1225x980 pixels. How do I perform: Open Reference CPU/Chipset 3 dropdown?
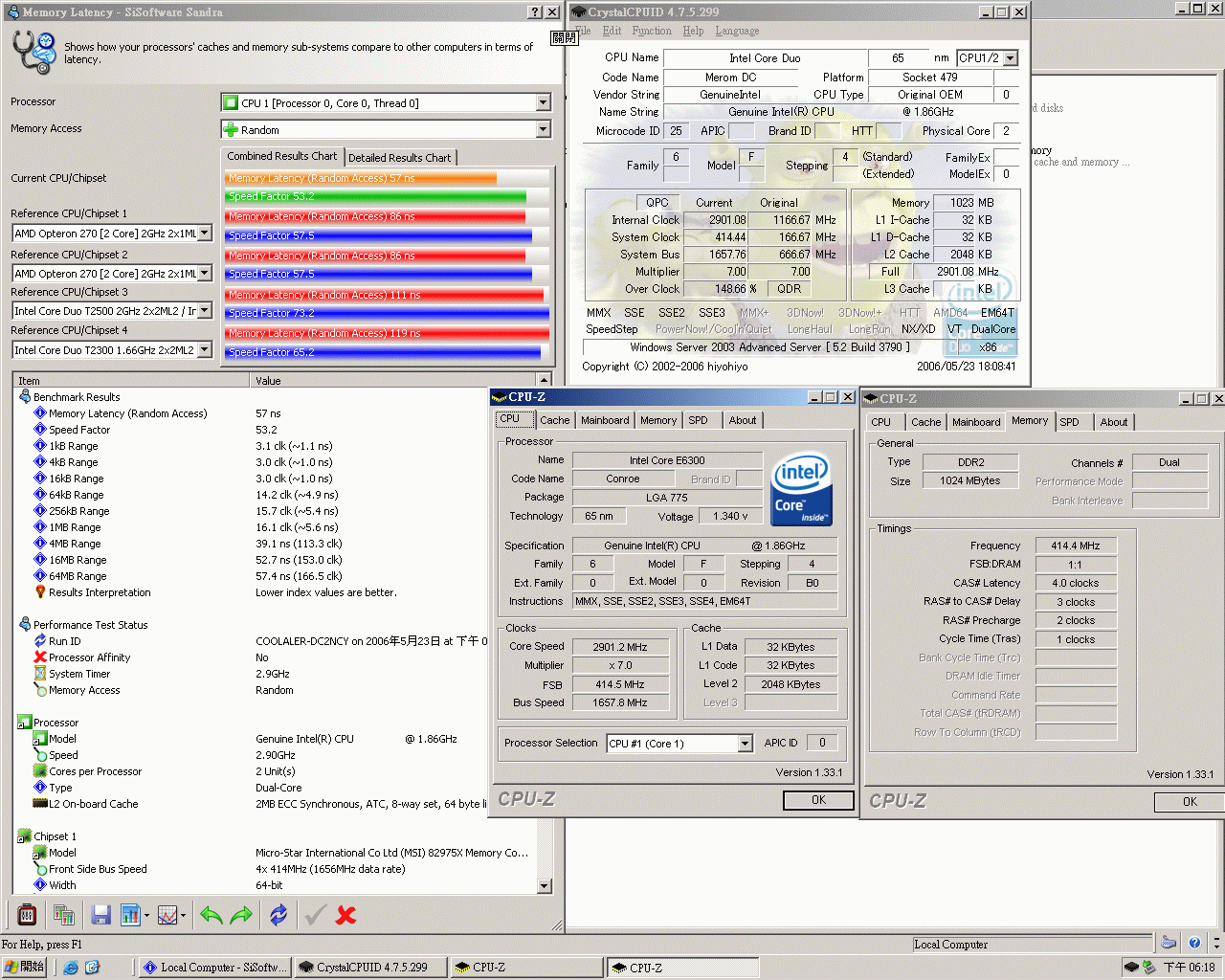tap(204, 311)
